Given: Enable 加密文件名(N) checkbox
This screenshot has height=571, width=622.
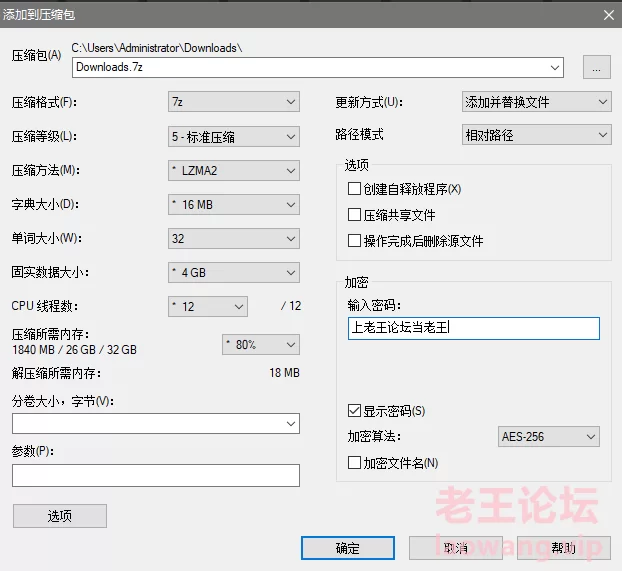Looking at the screenshot, I should point(354,463).
